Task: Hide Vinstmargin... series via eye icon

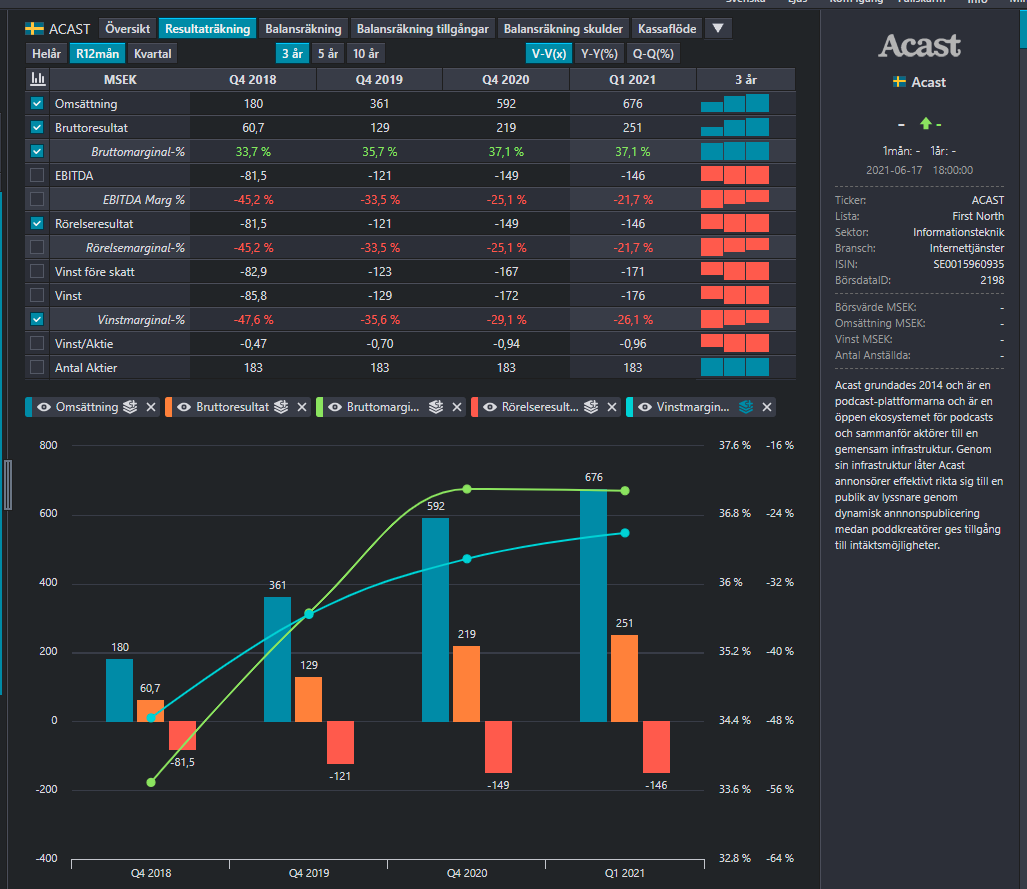Action: tap(645, 407)
